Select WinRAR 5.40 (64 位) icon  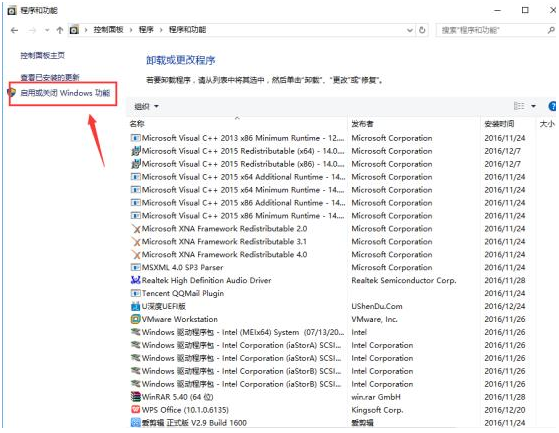pos(135,397)
